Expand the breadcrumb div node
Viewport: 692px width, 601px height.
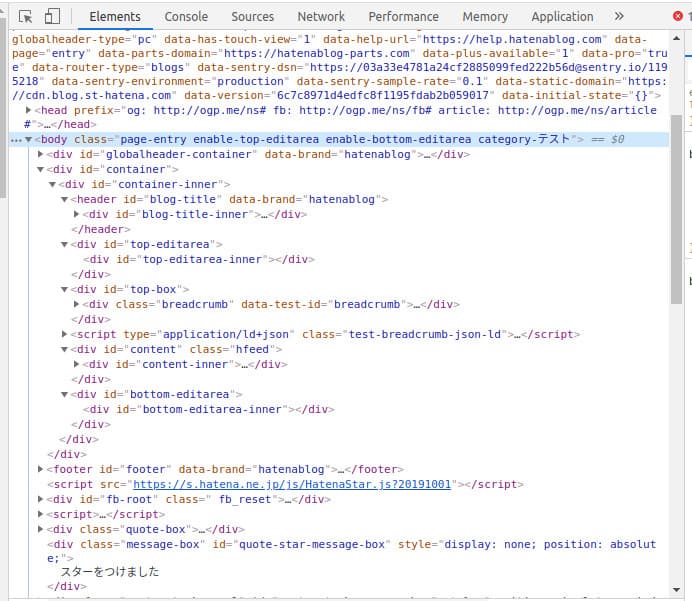point(76,304)
